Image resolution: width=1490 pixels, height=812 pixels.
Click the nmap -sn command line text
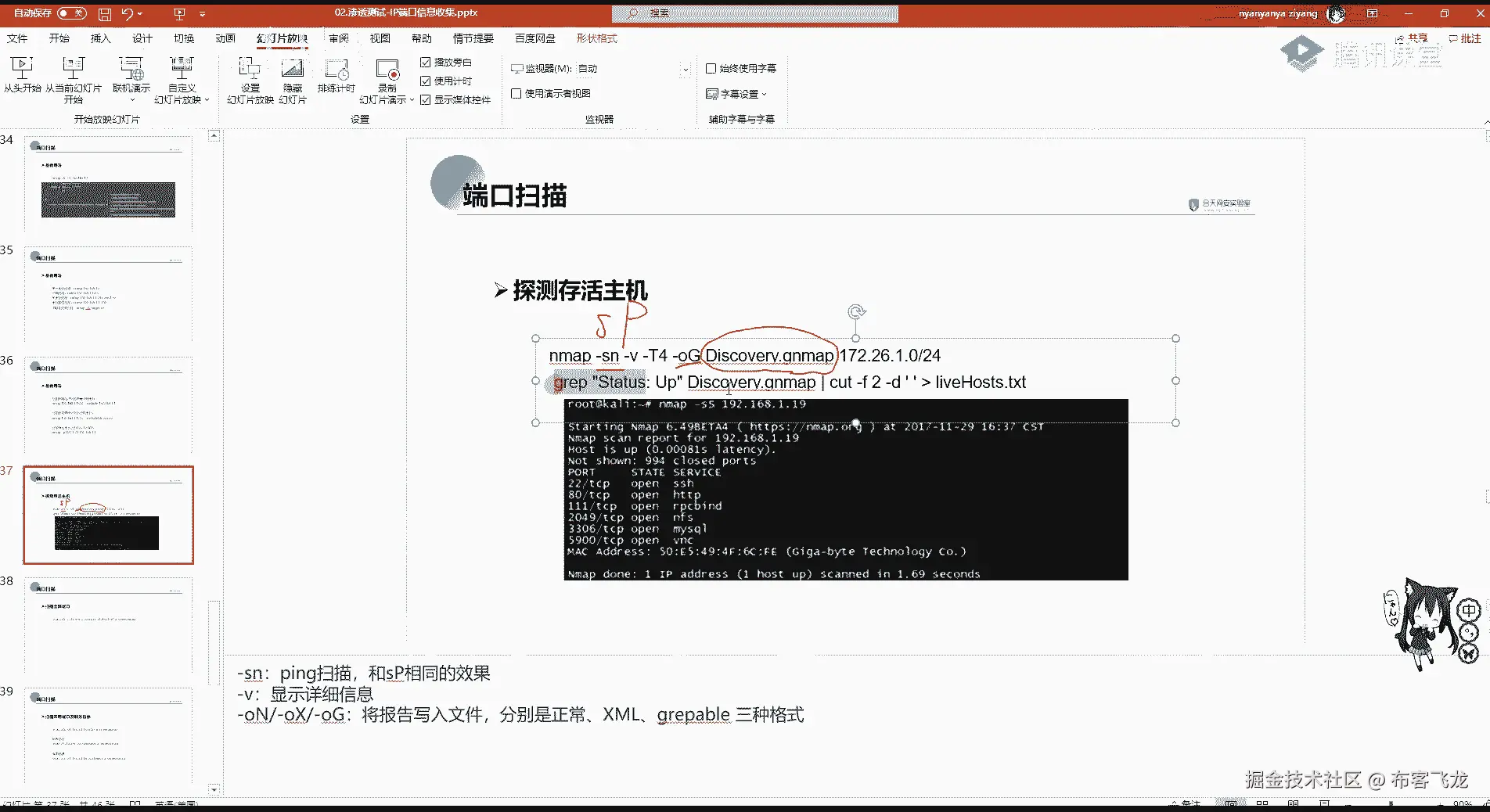pos(744,356)
